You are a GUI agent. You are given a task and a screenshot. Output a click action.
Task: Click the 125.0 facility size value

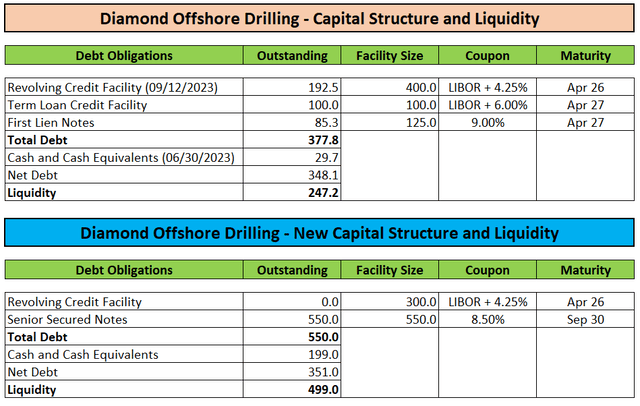(421, 122)
